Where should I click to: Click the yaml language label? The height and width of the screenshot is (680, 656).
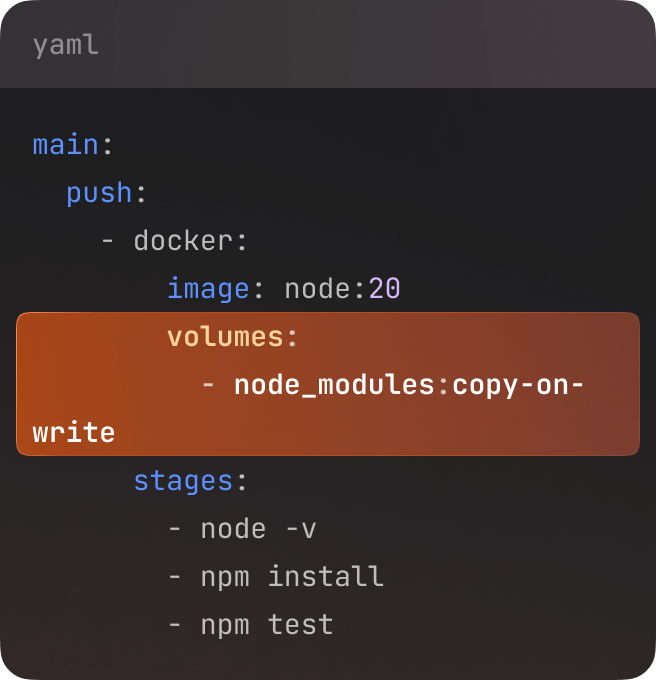[65, 45]
